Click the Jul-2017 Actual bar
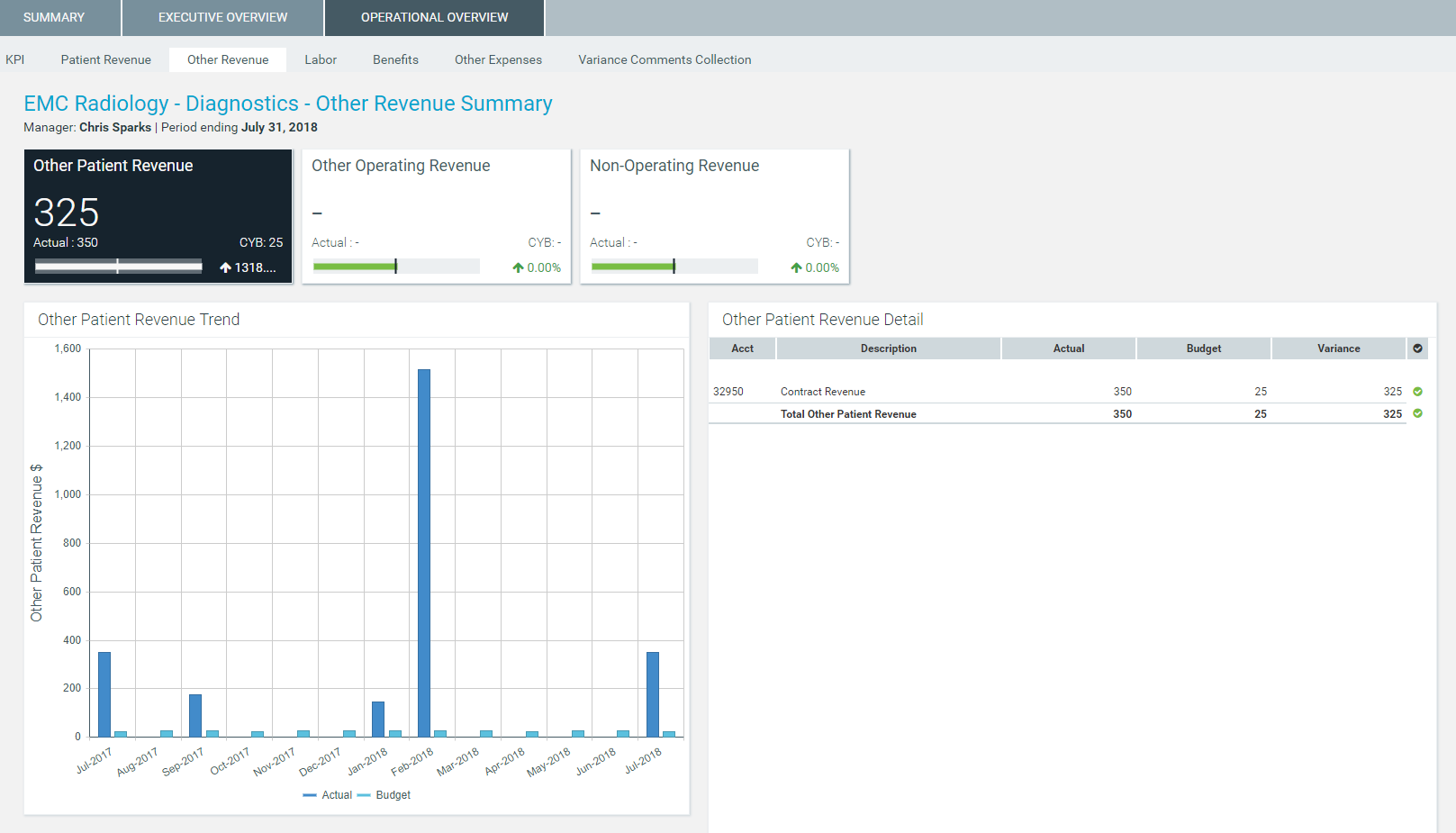 coord(104,694)
